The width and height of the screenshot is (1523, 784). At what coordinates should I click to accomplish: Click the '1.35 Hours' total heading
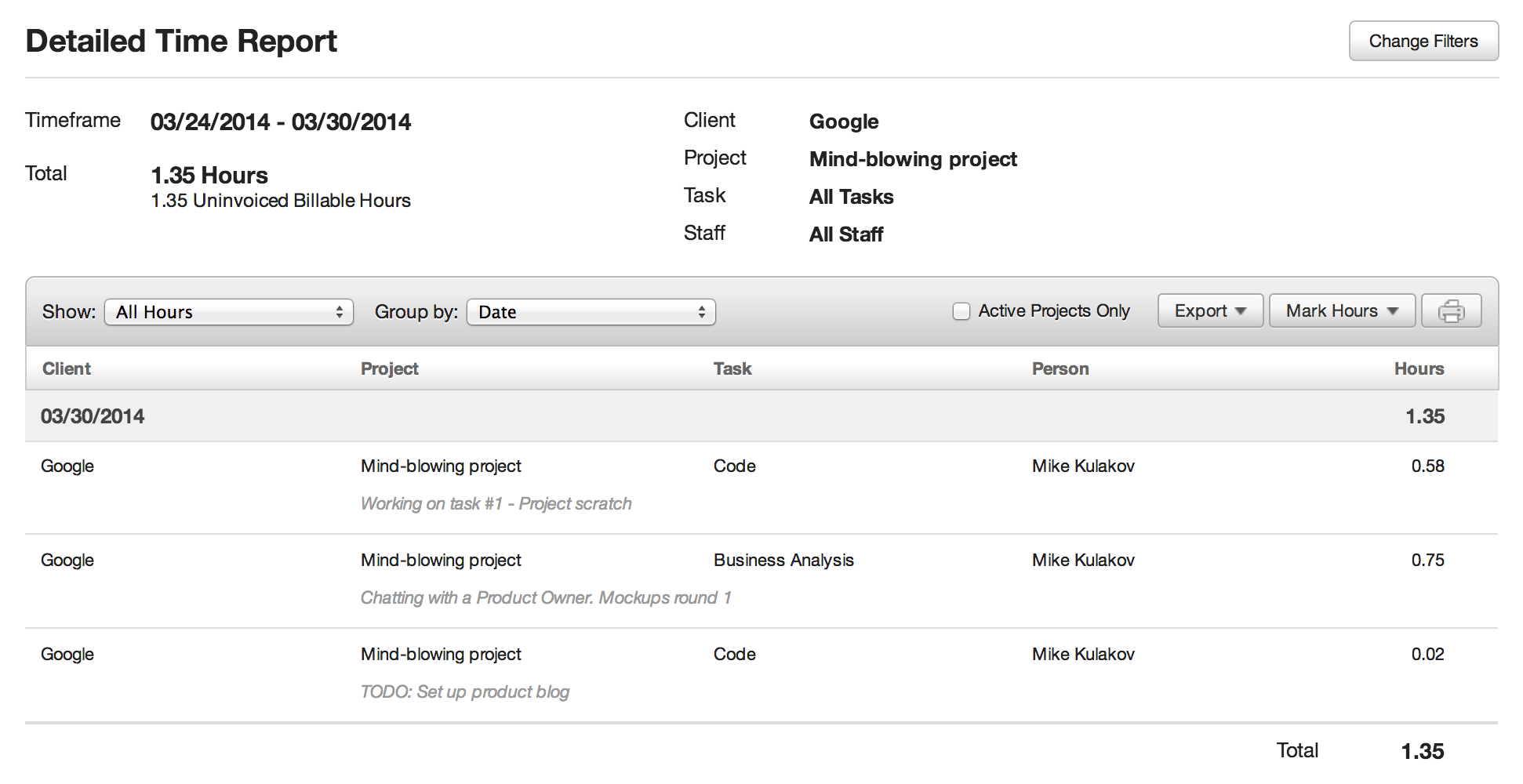pos(209,175)
